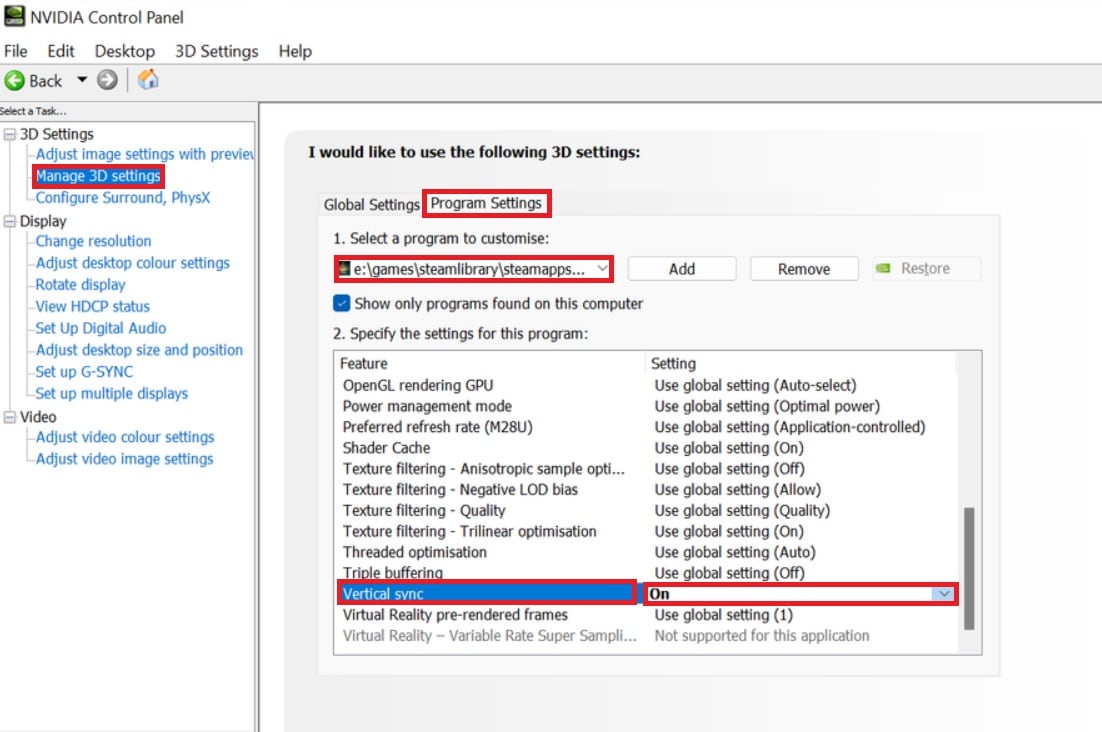Open Adjust video colour settings
Viewport: 1102px width, 732px height.
pos(125,437)
